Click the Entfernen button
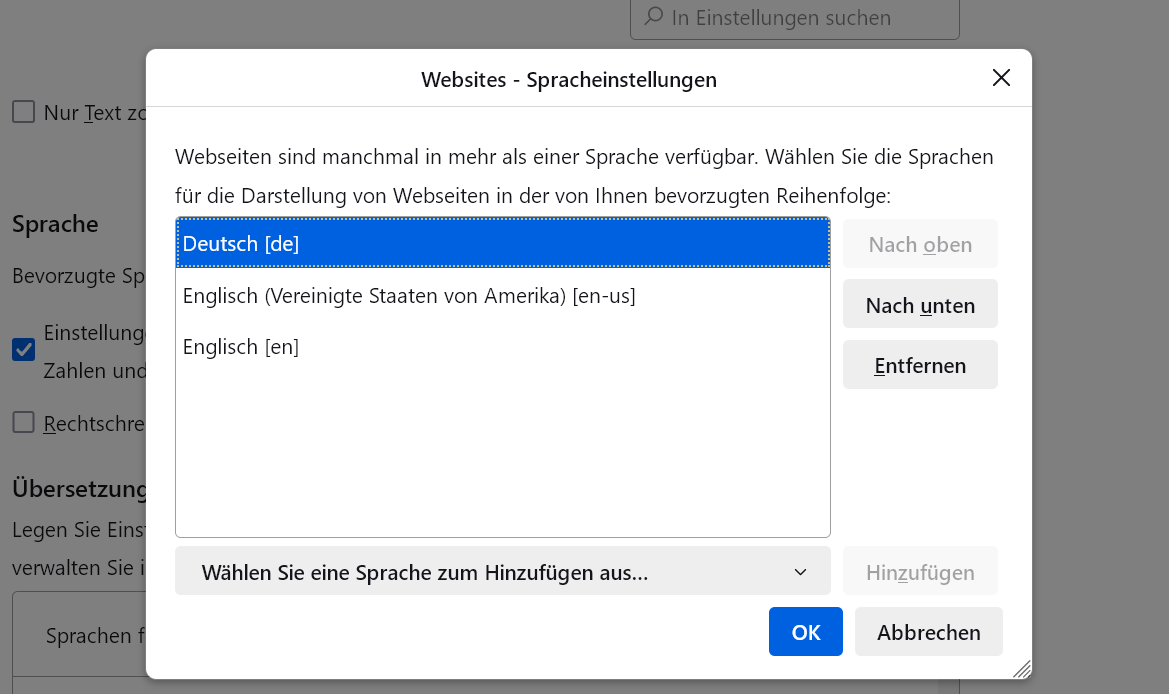 [x=920, y=365]
